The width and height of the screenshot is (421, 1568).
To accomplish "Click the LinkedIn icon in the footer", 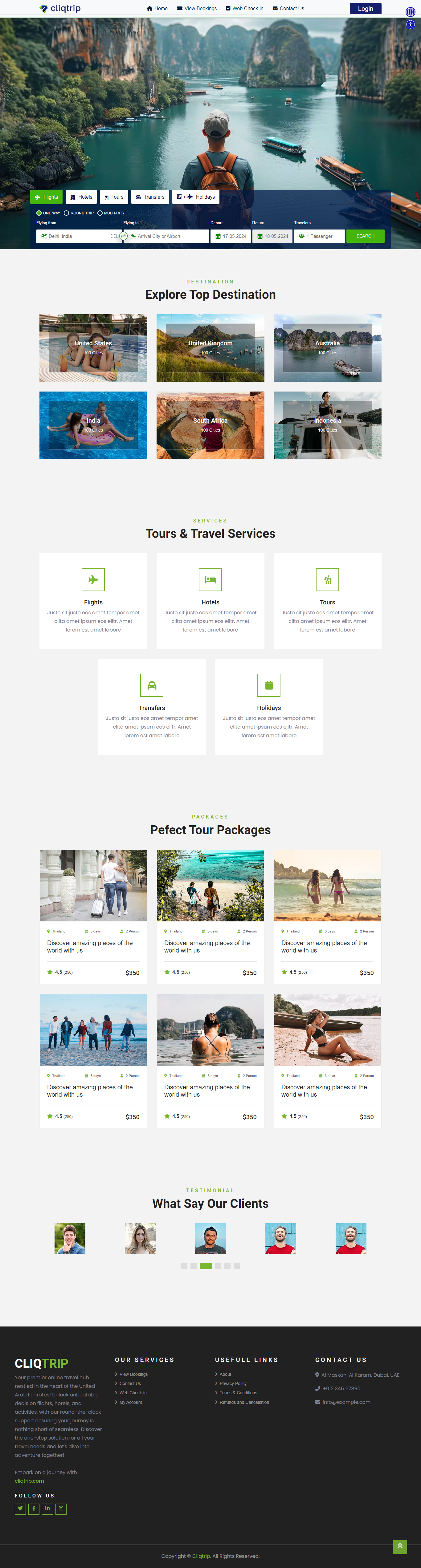I will (x=47, y=1508).
